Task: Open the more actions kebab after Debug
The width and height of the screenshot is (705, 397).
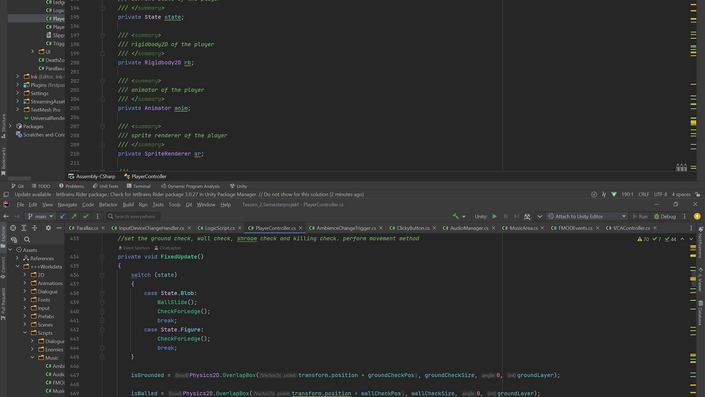Action: (x=685, y=216)
